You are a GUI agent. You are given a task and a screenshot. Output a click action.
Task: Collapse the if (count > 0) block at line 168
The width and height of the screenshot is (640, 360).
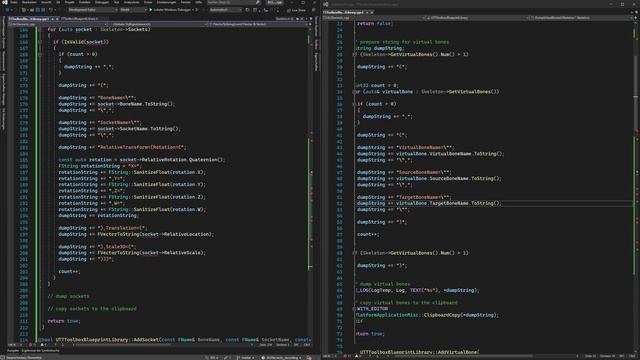[40, 54]
